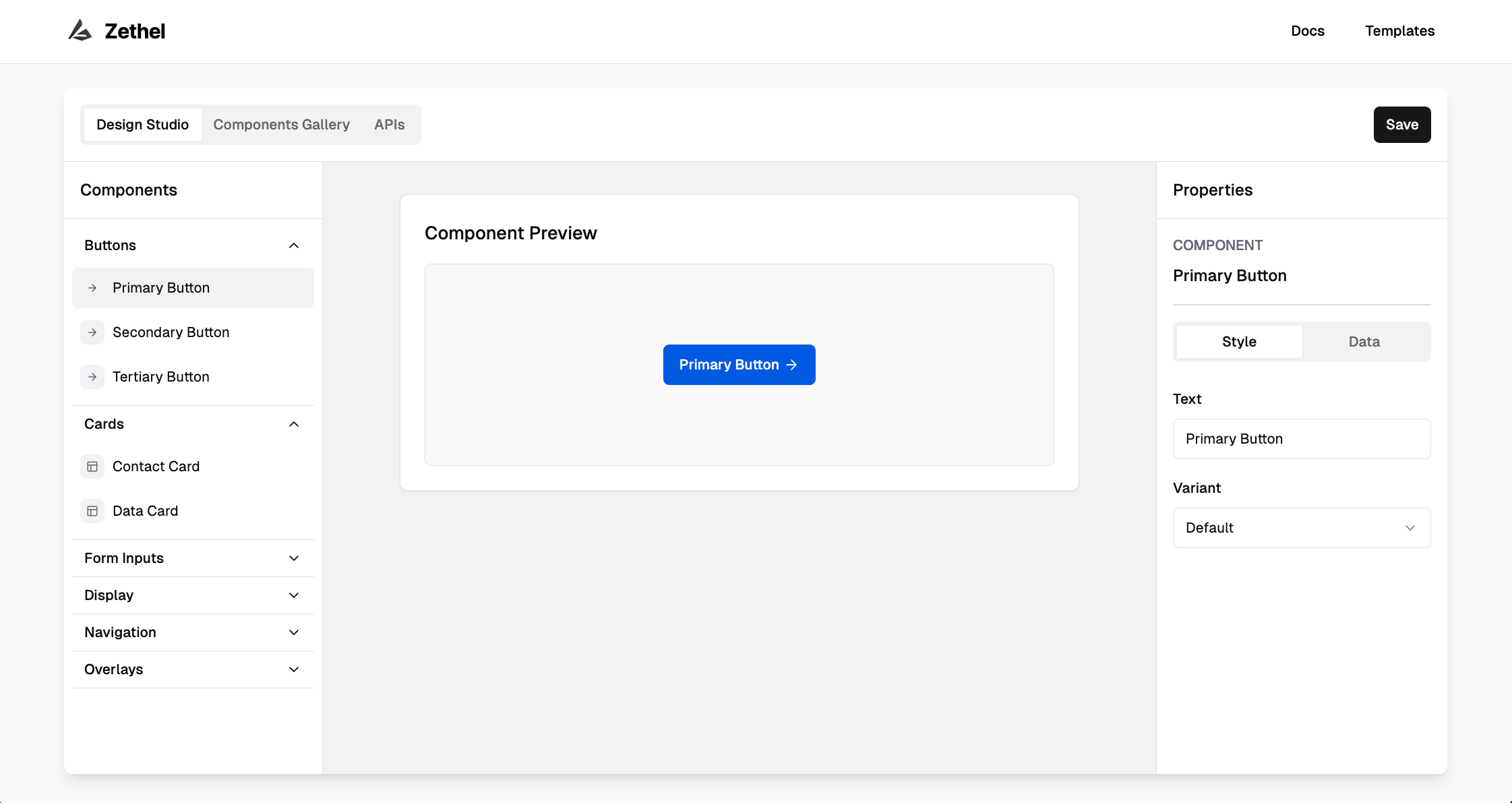Screen dimensions: 1512x803
Task: Click the Zethel logo icon
Action: [80, 31]
